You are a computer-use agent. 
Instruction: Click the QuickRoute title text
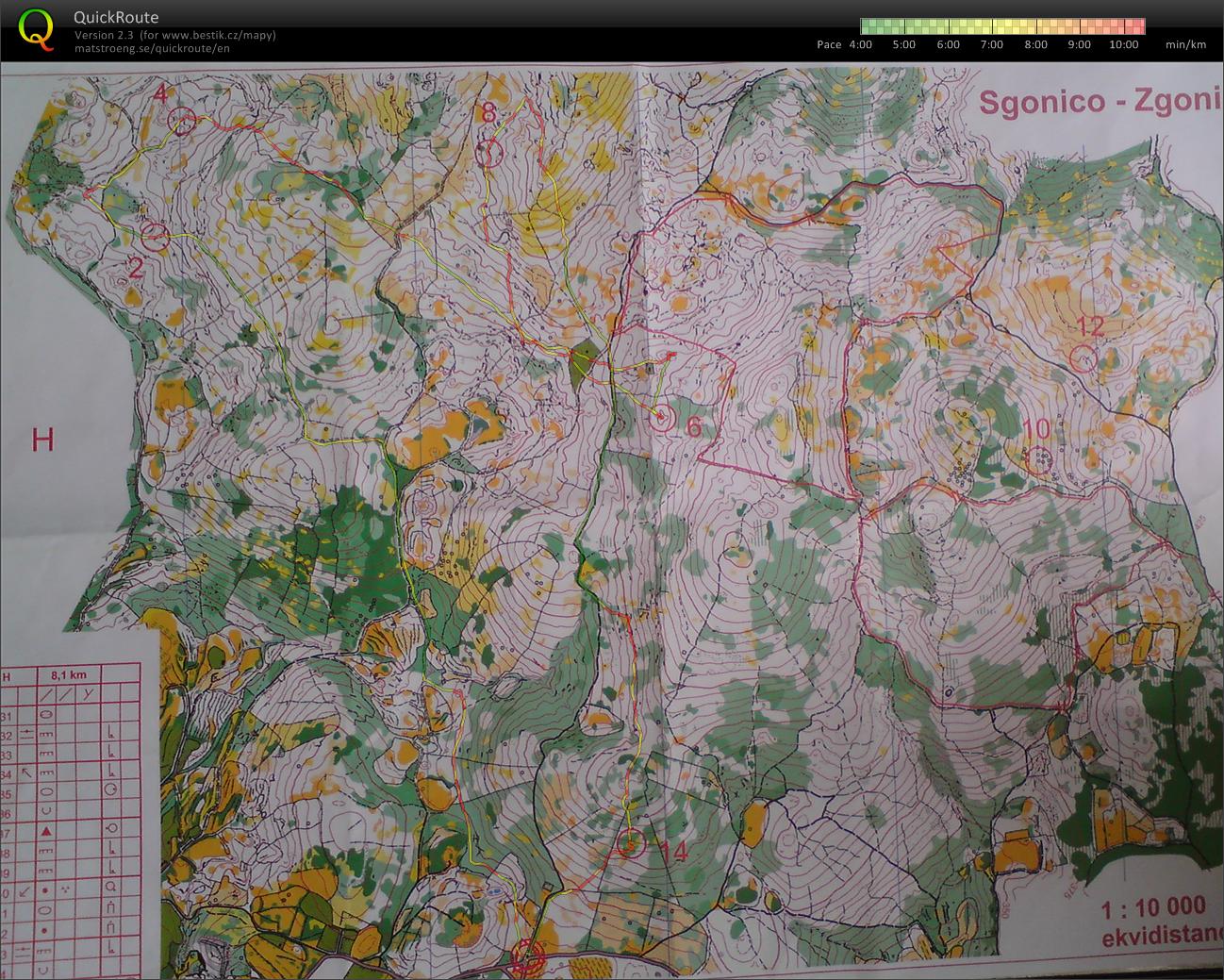tap(117, 17)
